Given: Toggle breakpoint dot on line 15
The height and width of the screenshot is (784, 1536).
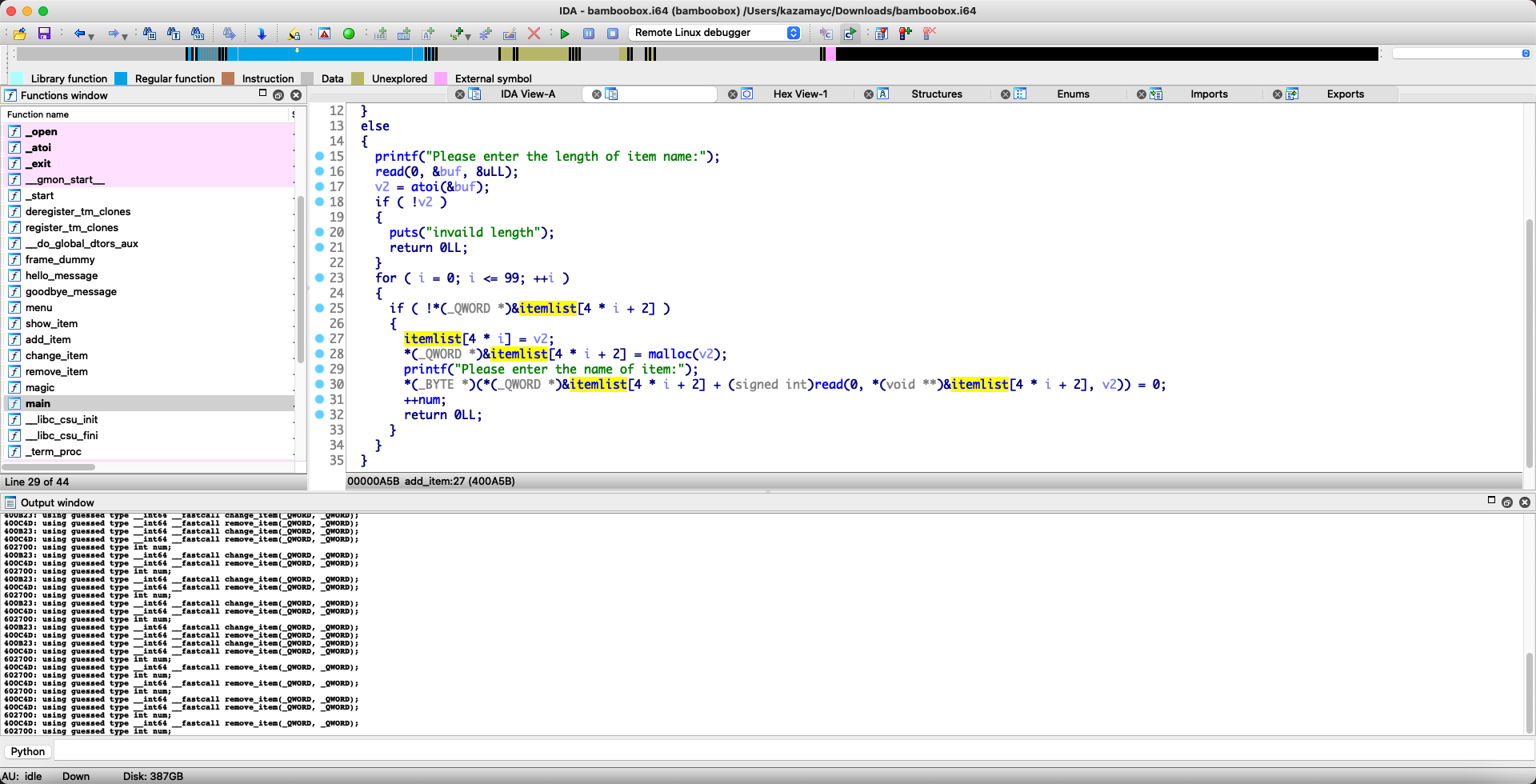Looking at the screenshot, I should (319, 156).
